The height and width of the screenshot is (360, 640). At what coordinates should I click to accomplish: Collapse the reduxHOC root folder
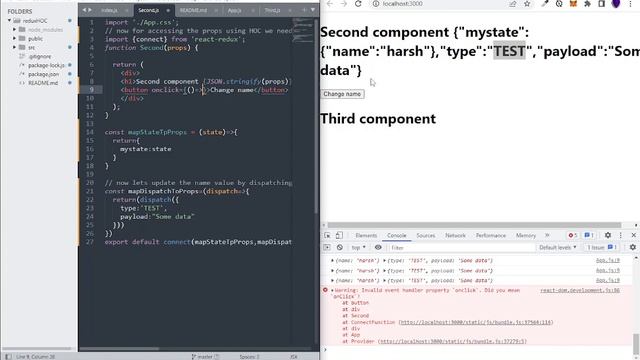pyautogui.click(x=9, y=20)
